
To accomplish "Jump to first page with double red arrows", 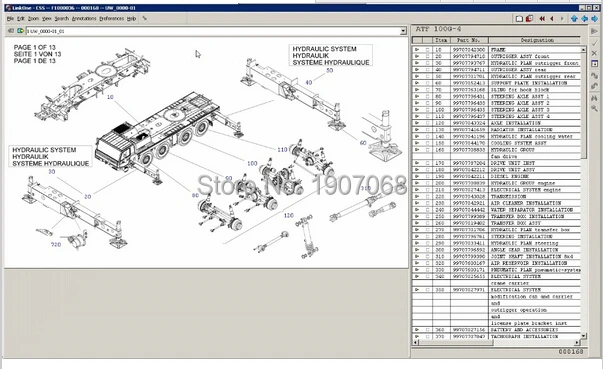I will pyautogui.click(x=542, y=18).
